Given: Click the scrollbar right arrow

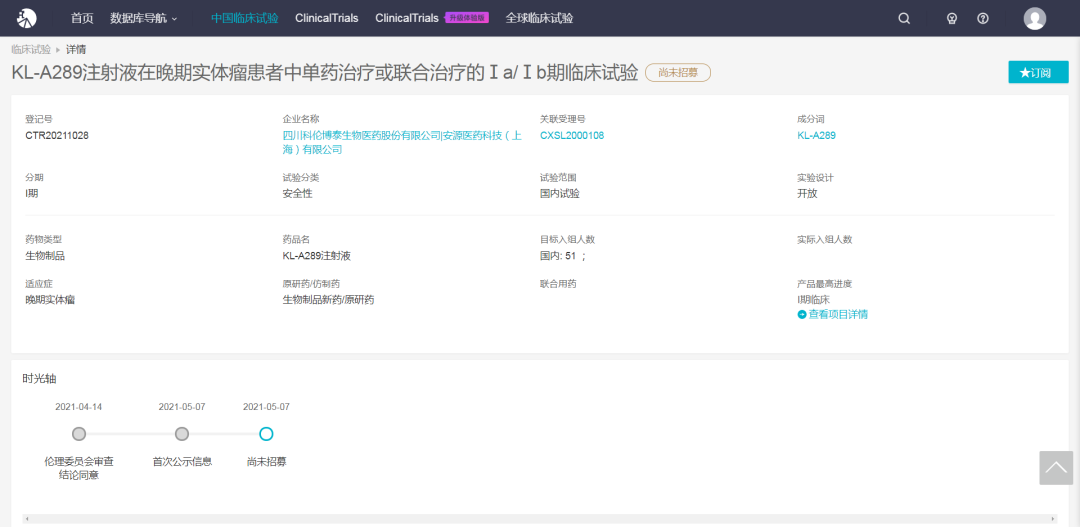Looking at the screenshot, I should point(1053,519).
